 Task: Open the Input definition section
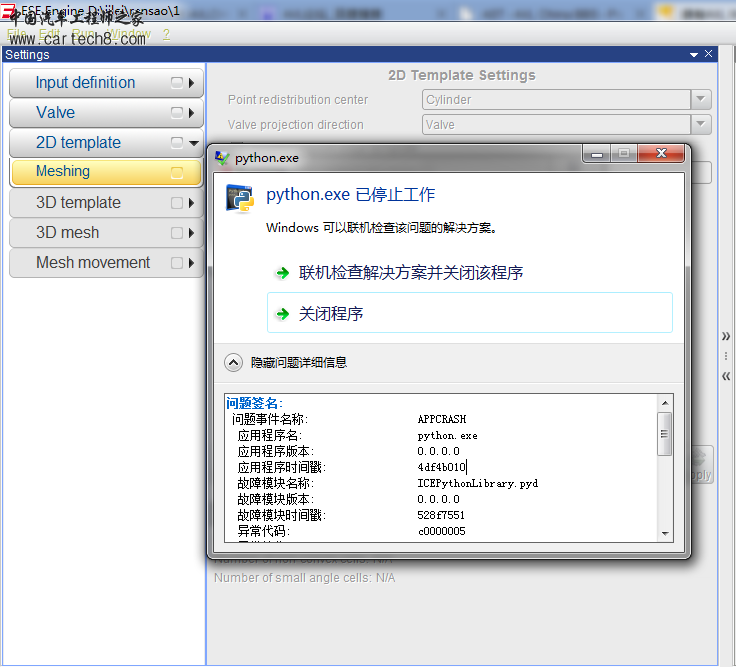coord(106,83)
